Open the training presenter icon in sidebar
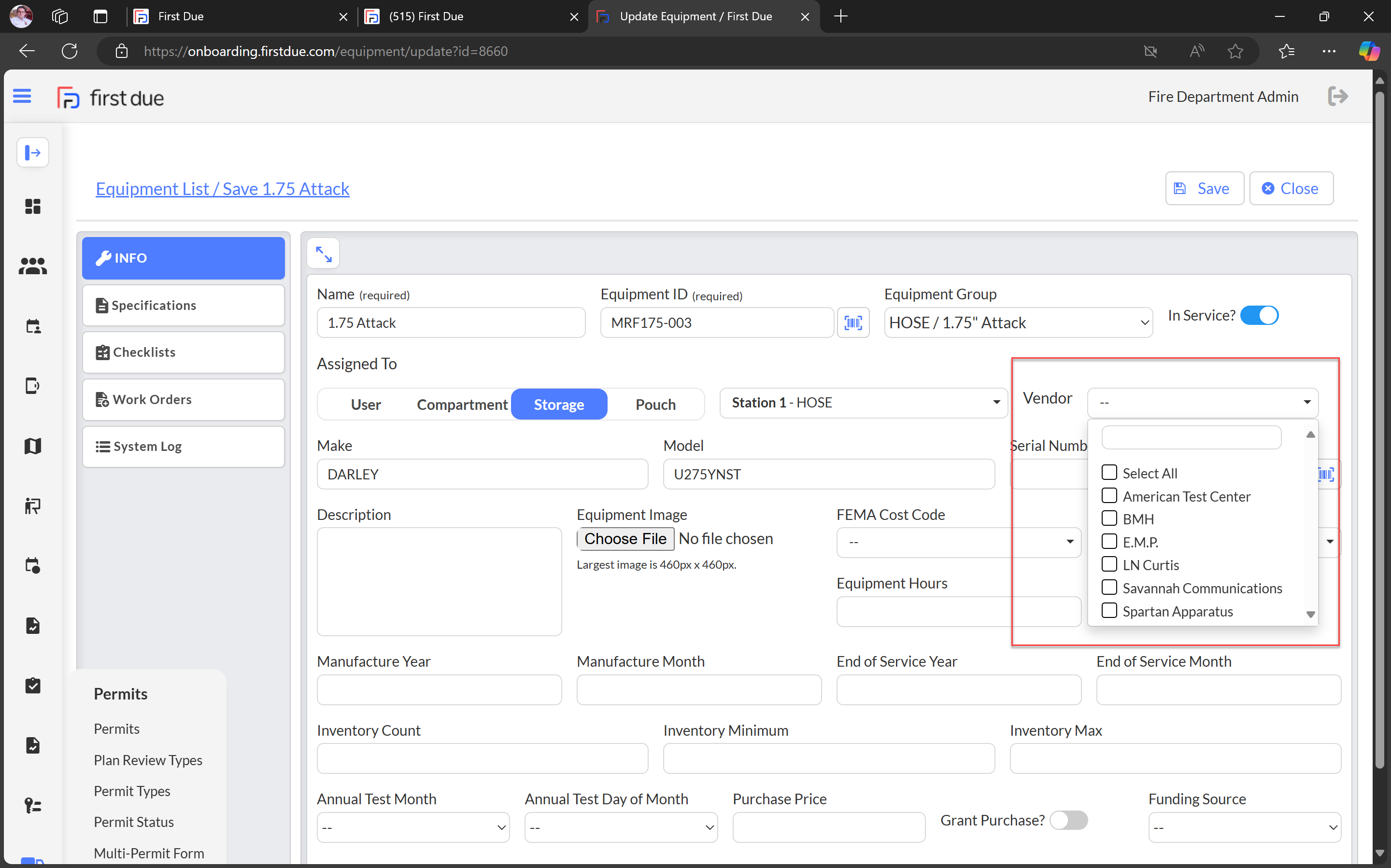Image resolution: width=1391 pixels, height=868 pixels. [33, 506]
